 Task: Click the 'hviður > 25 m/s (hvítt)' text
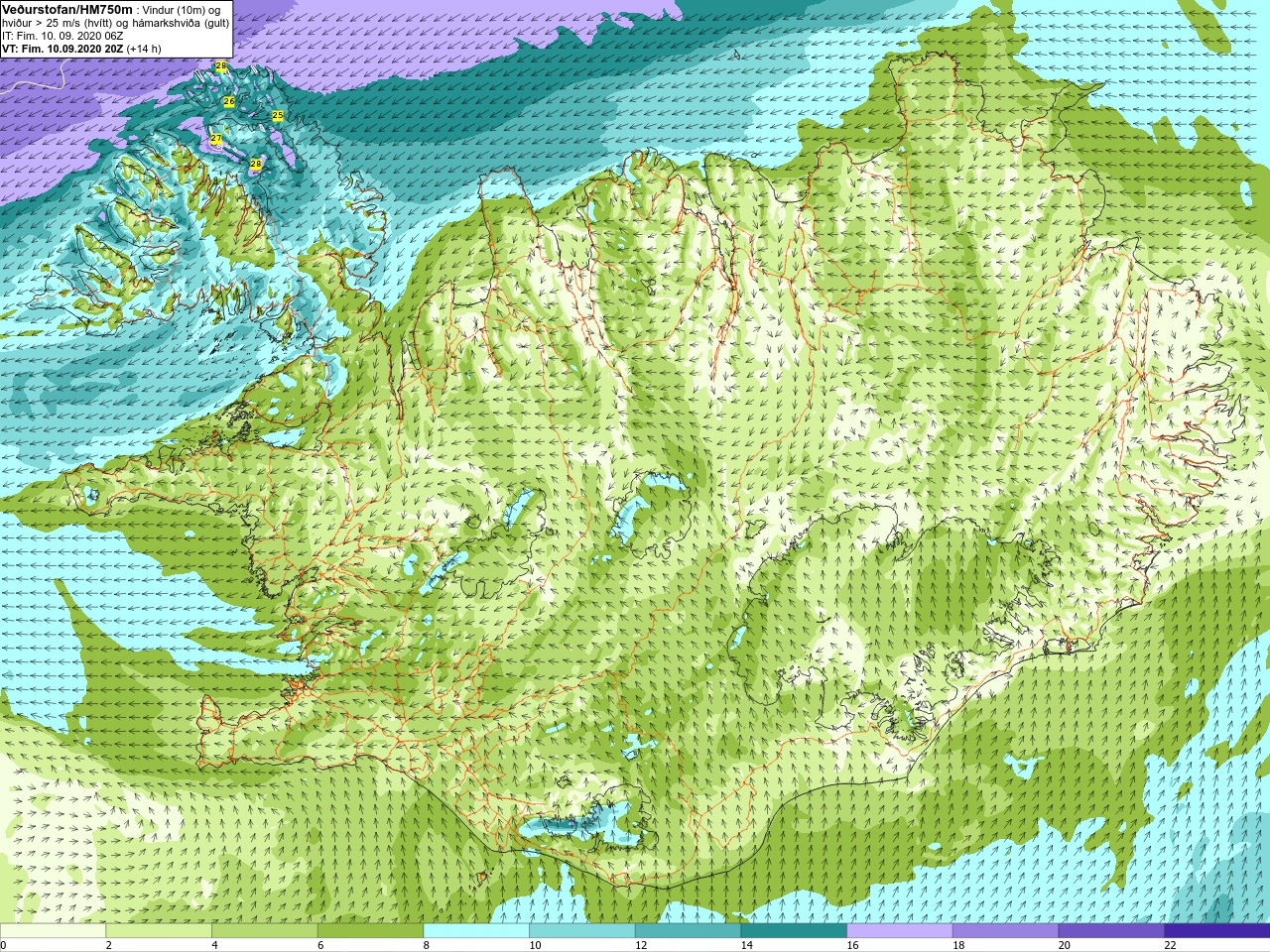click(58, 23)
